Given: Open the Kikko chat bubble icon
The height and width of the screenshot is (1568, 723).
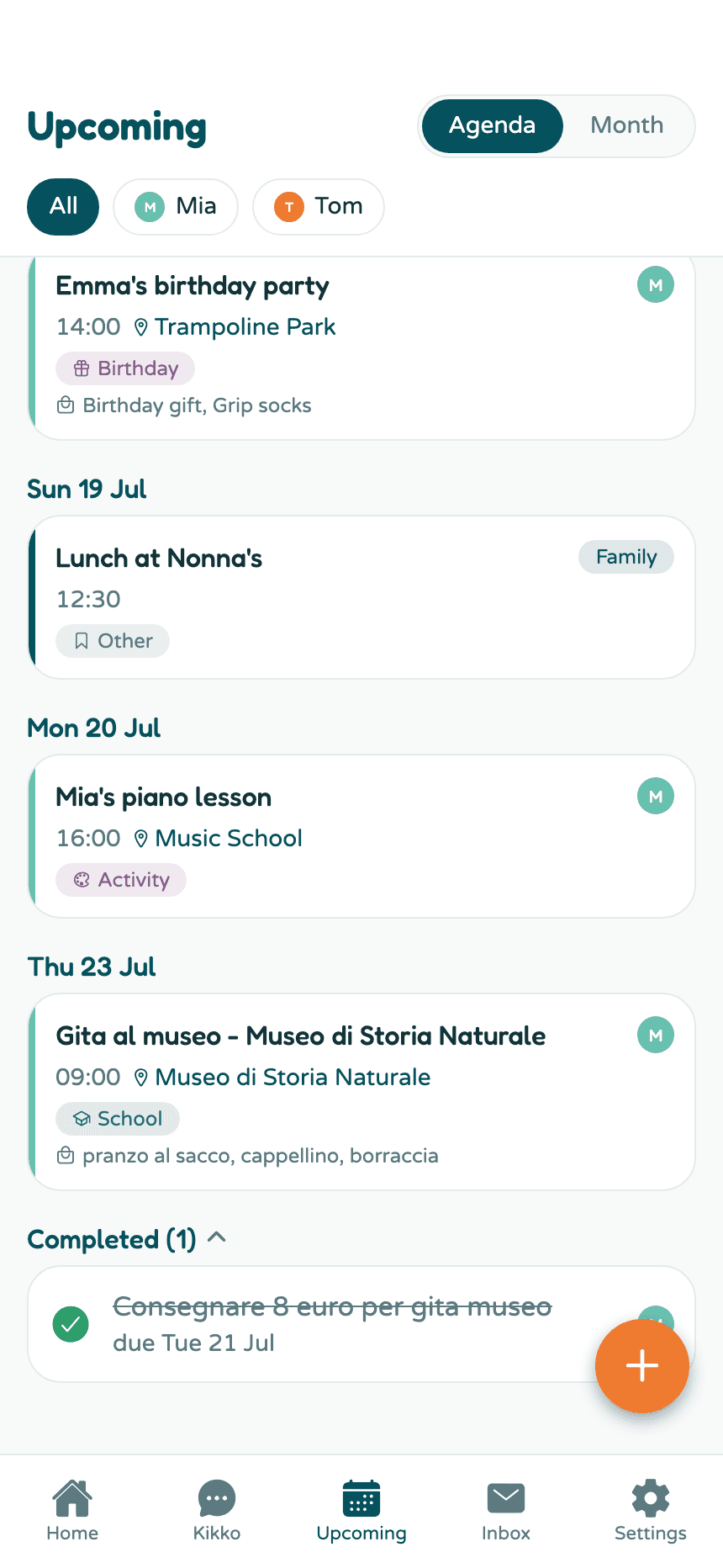Looking at the screenshot, I should click(x=217, y=1498).
